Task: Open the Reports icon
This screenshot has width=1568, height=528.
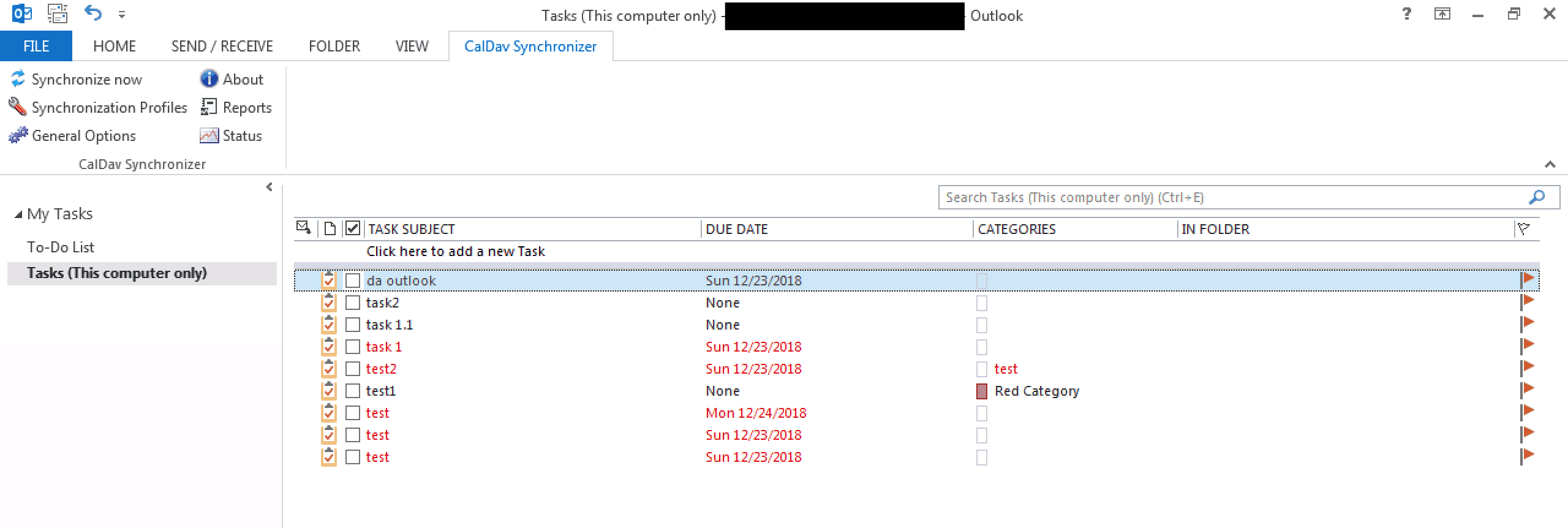Action: pos(209,107)
